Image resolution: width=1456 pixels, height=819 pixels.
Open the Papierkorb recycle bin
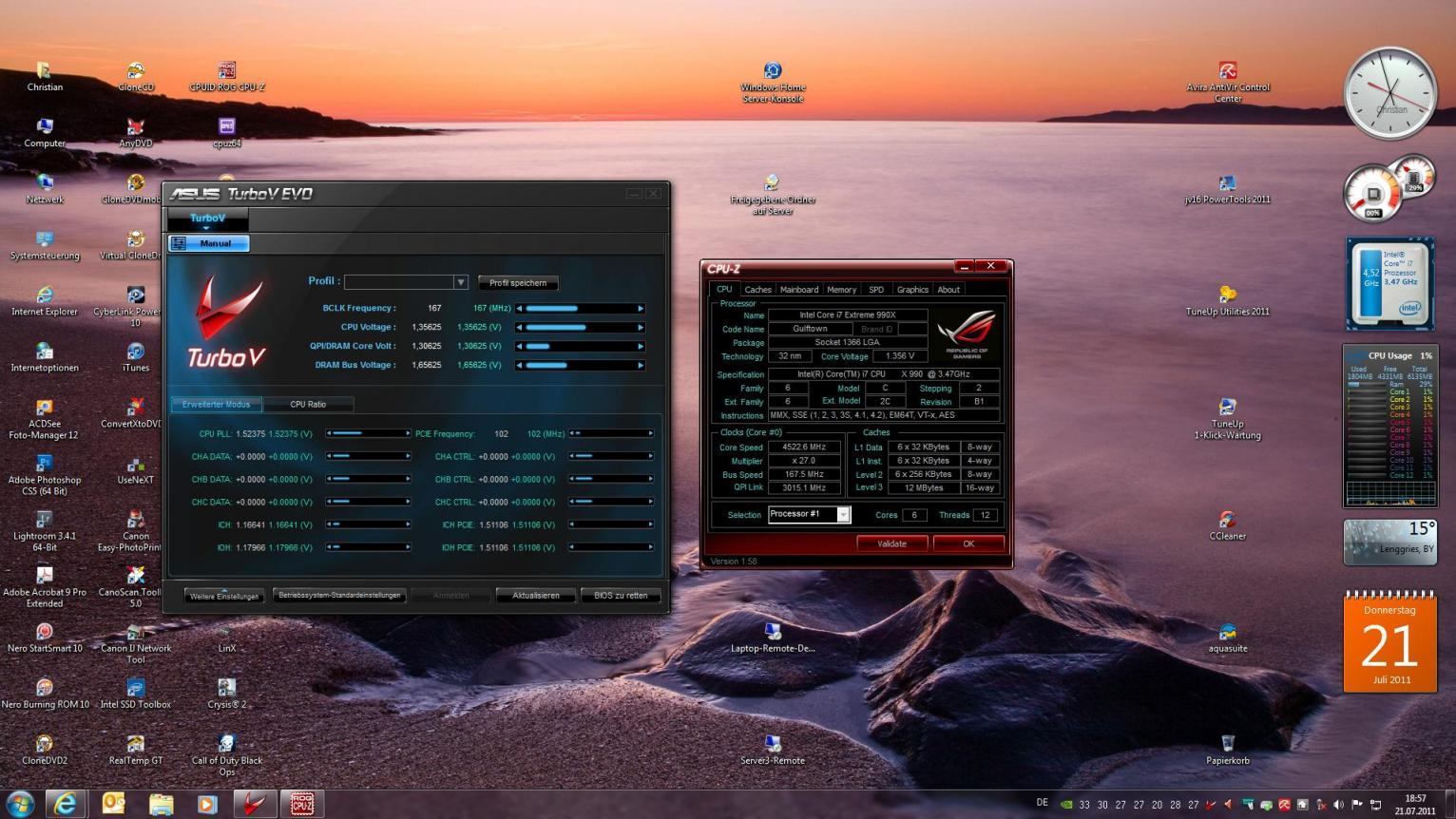coord(1228,749)
